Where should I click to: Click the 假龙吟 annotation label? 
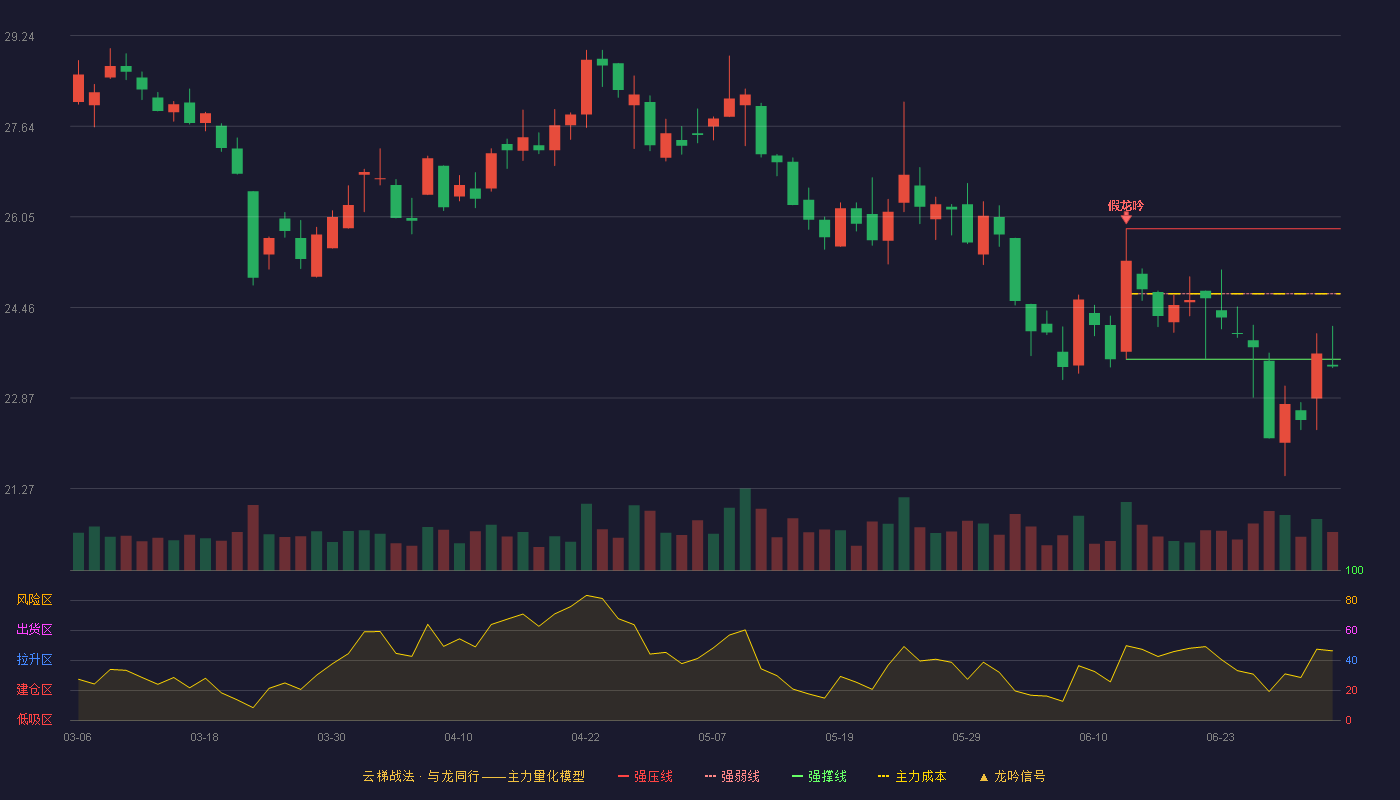point(1126,205)
